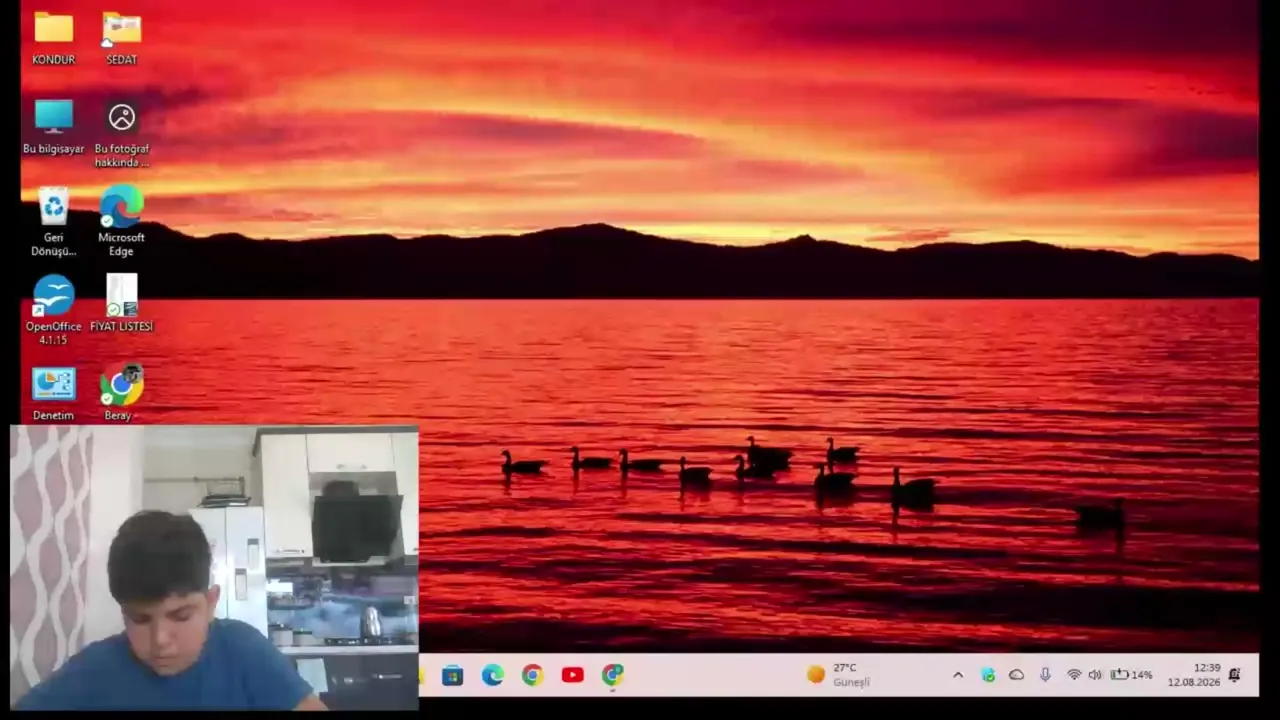
Task: Click the microphone icon in the system tray
Action: 1045,675
